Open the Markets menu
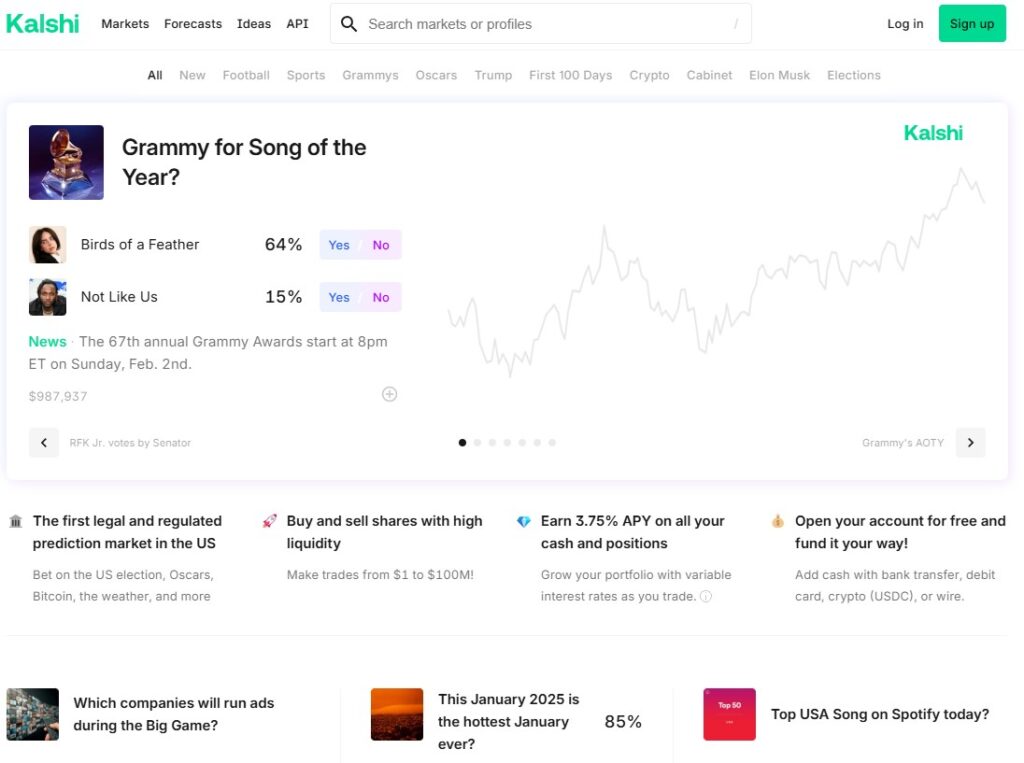The height and width of the screenshot is (763, 1024). [x=125, y=23]
